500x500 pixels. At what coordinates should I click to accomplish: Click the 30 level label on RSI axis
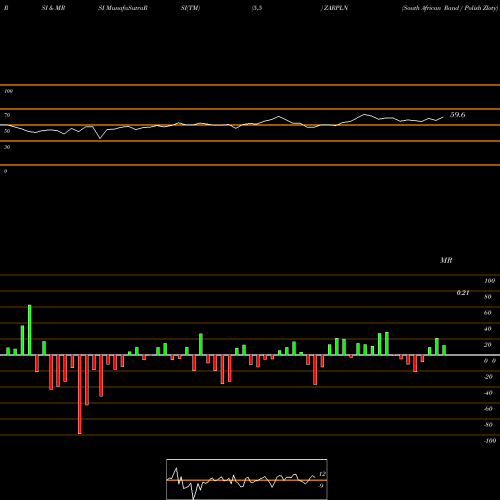[7, 147]
